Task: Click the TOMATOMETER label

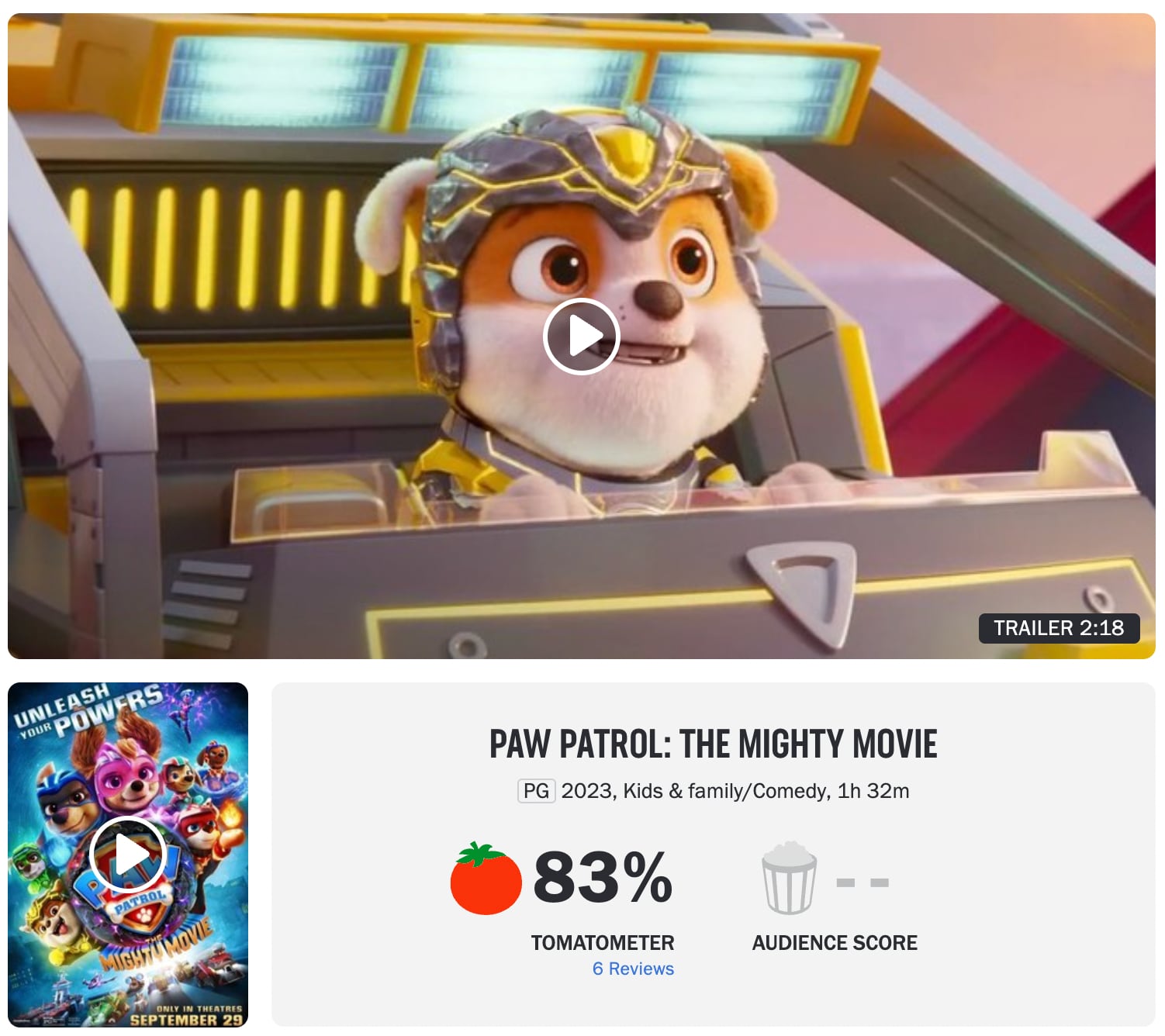Action: coord(603,943)
